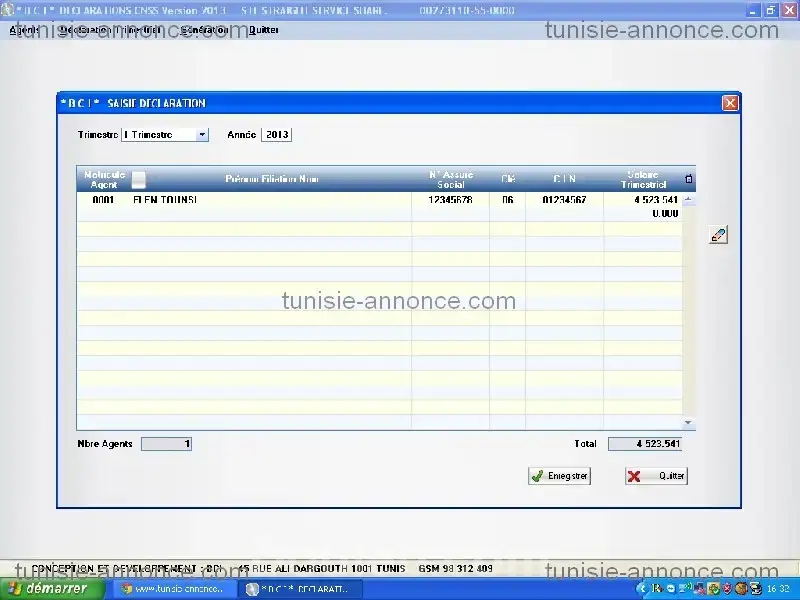Close the Saisie Déclaration dialog

coord(730,103)
